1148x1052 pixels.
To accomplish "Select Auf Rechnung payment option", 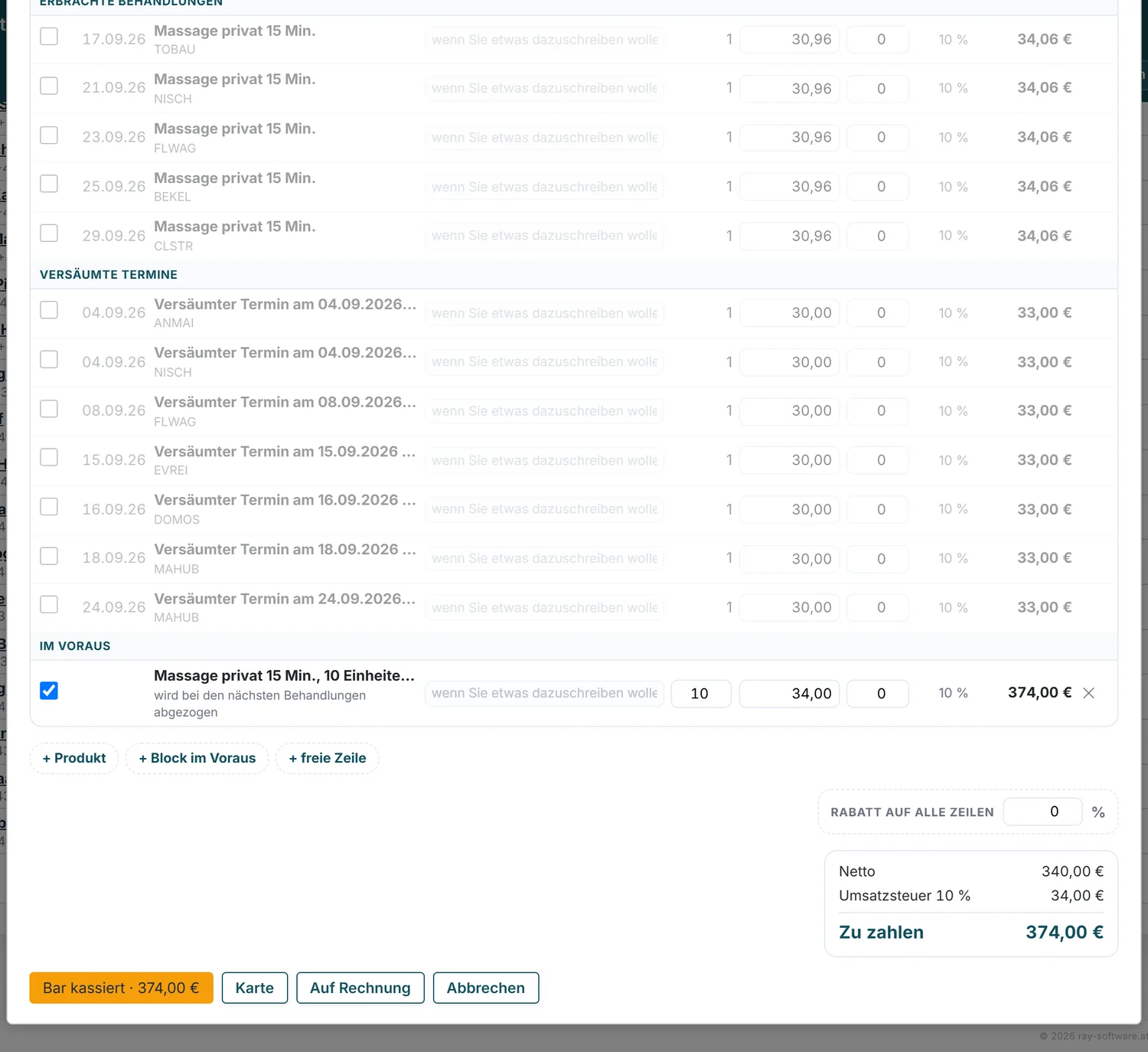I will pos(360,988).
